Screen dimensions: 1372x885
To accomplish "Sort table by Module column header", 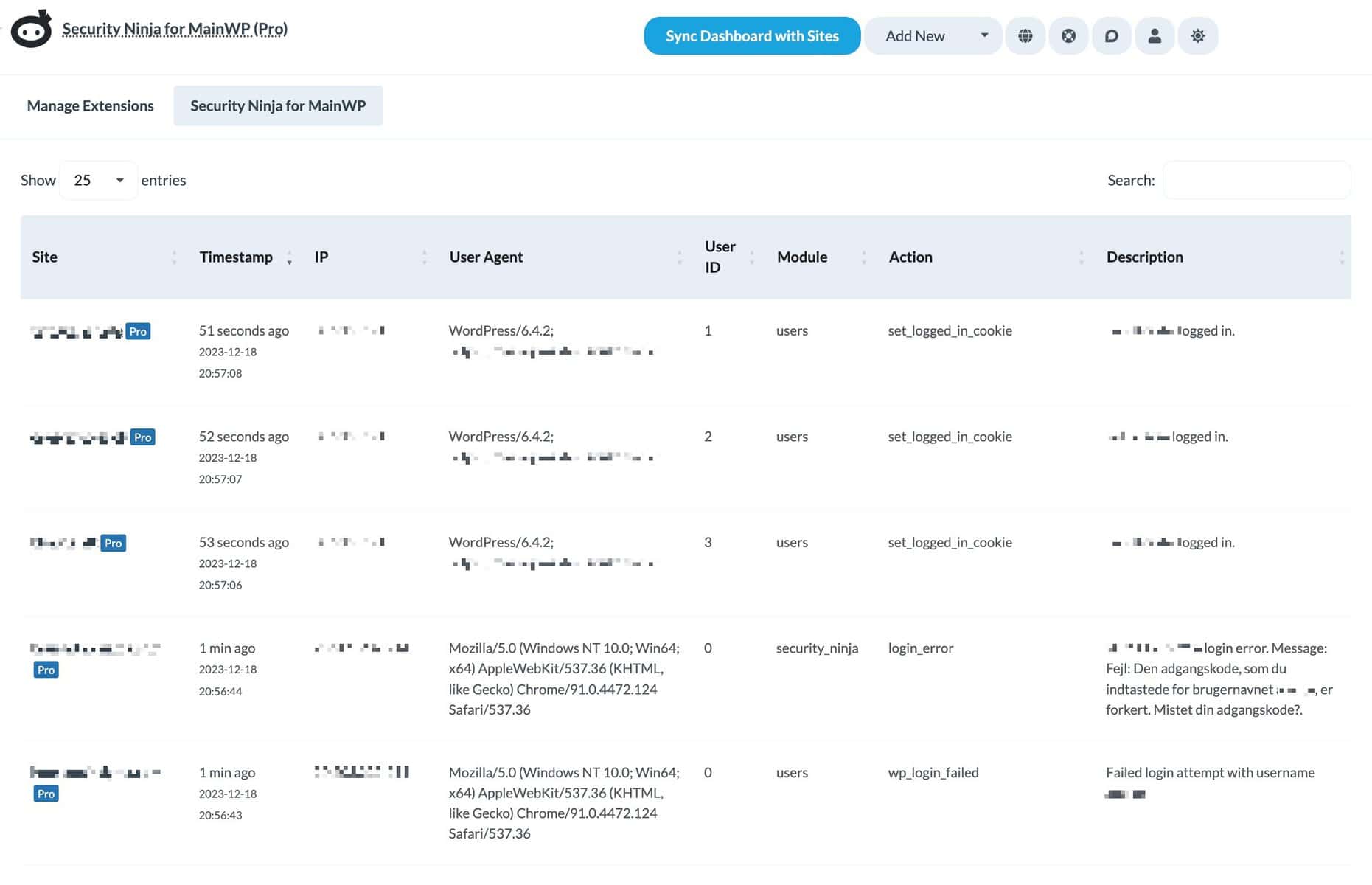I will 801,257.
